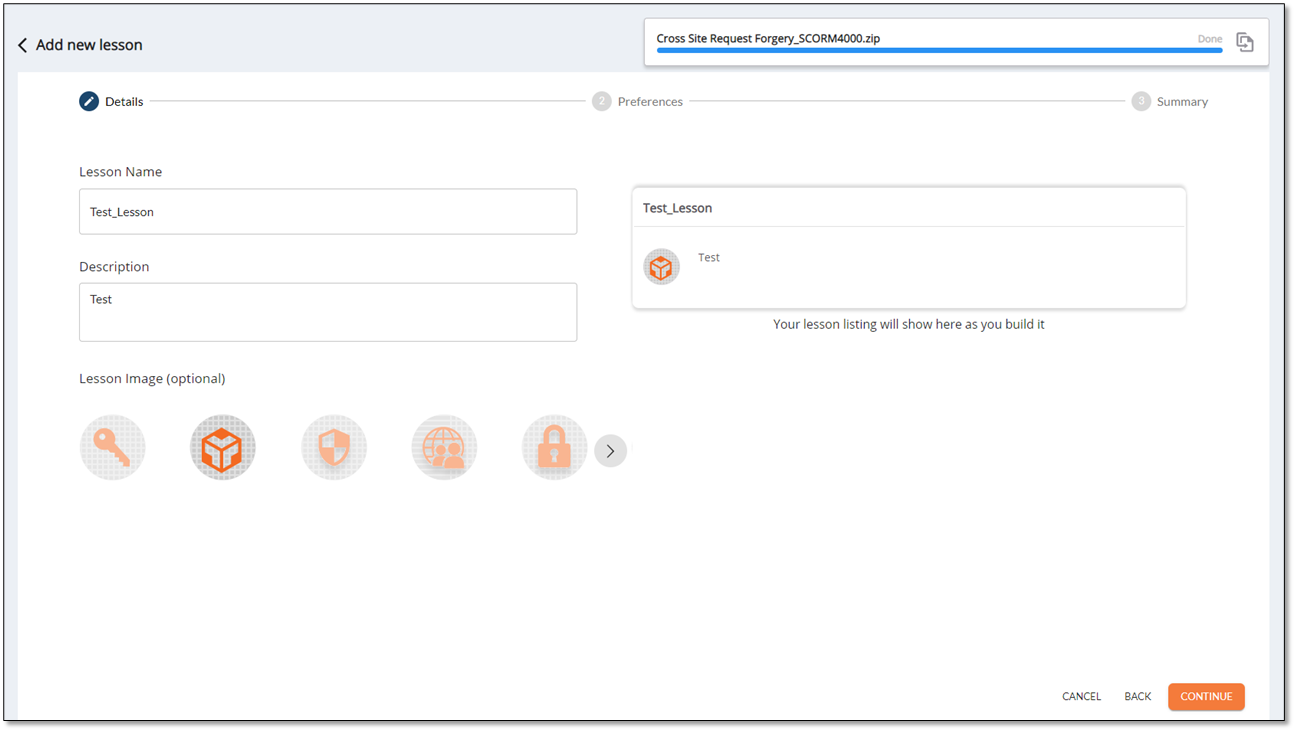Screen dimensions: 1295x731
Task: Show more lesson images with right chevron
Action: [x=610, y=451]
